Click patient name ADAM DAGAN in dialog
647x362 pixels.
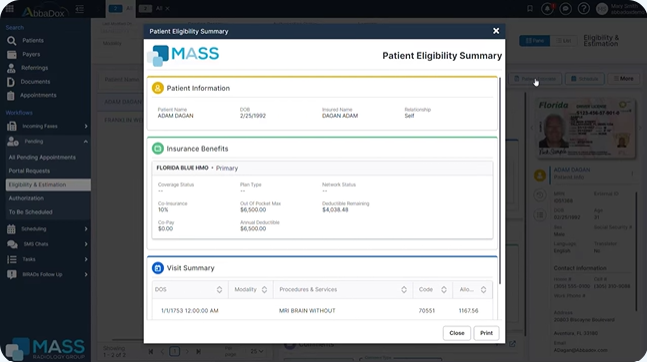(x=175, y=116)
